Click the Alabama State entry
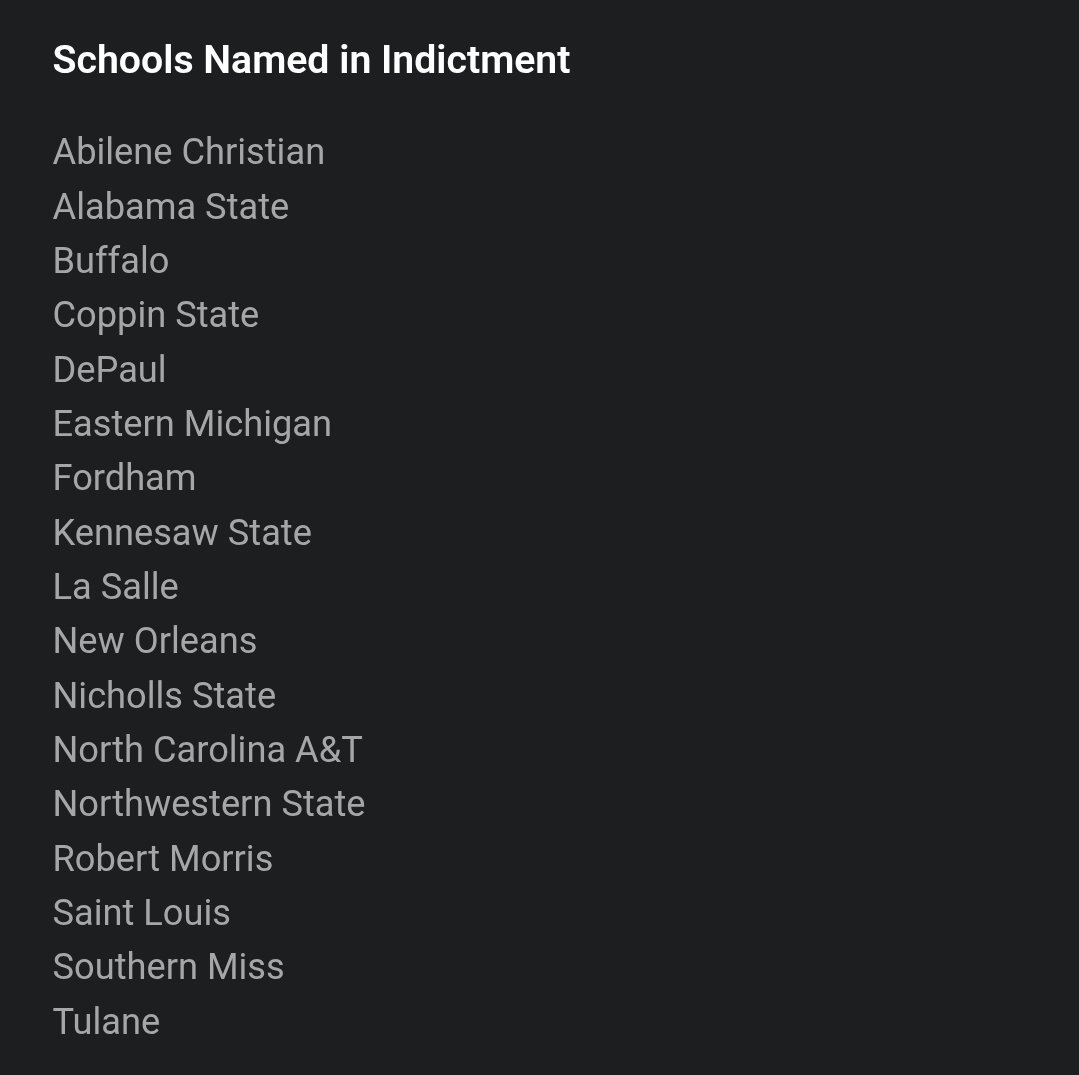The image size is (1079, 1075). point(171,206)
